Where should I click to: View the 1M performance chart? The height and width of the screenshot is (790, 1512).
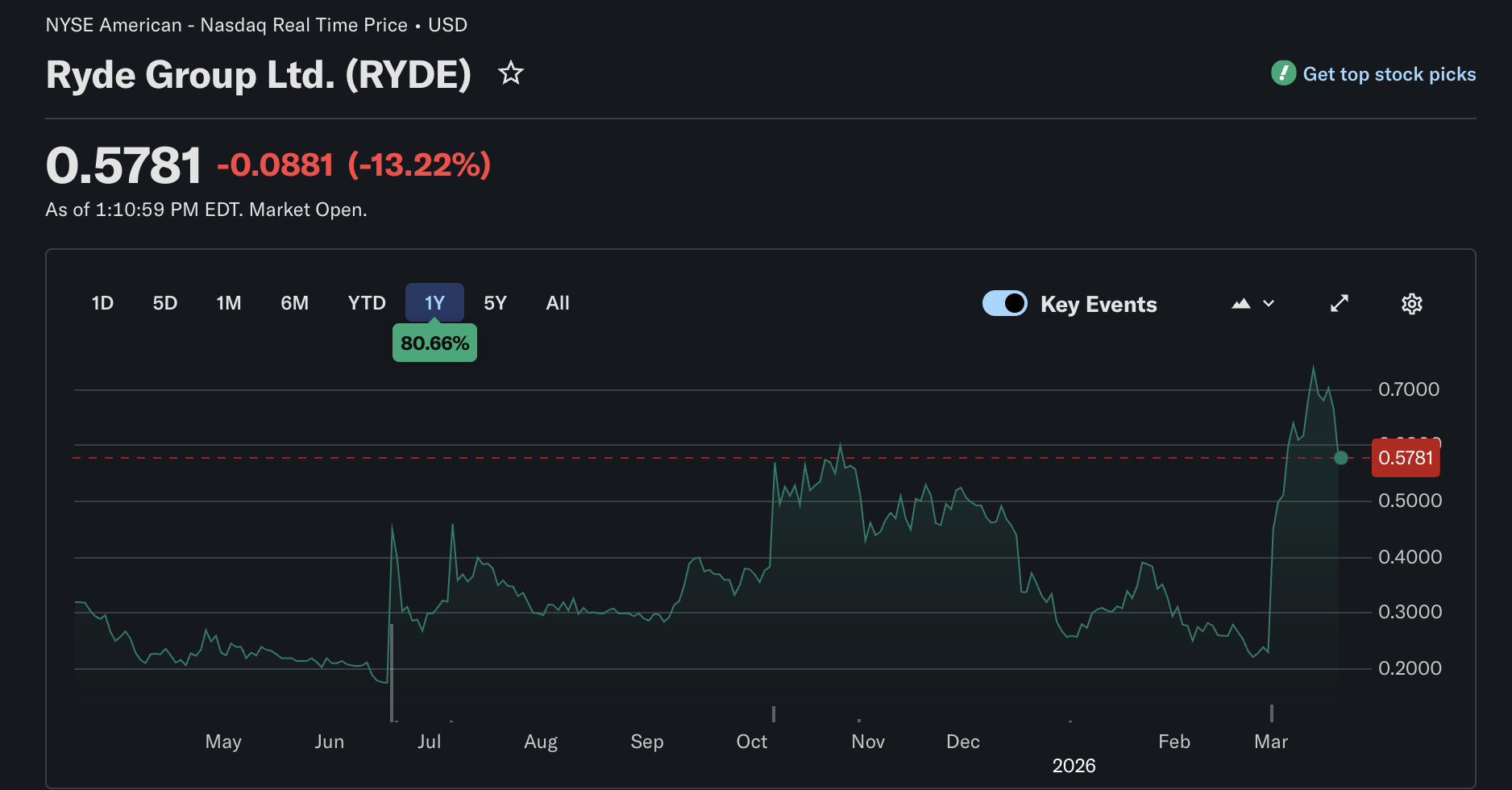[228, 302]
